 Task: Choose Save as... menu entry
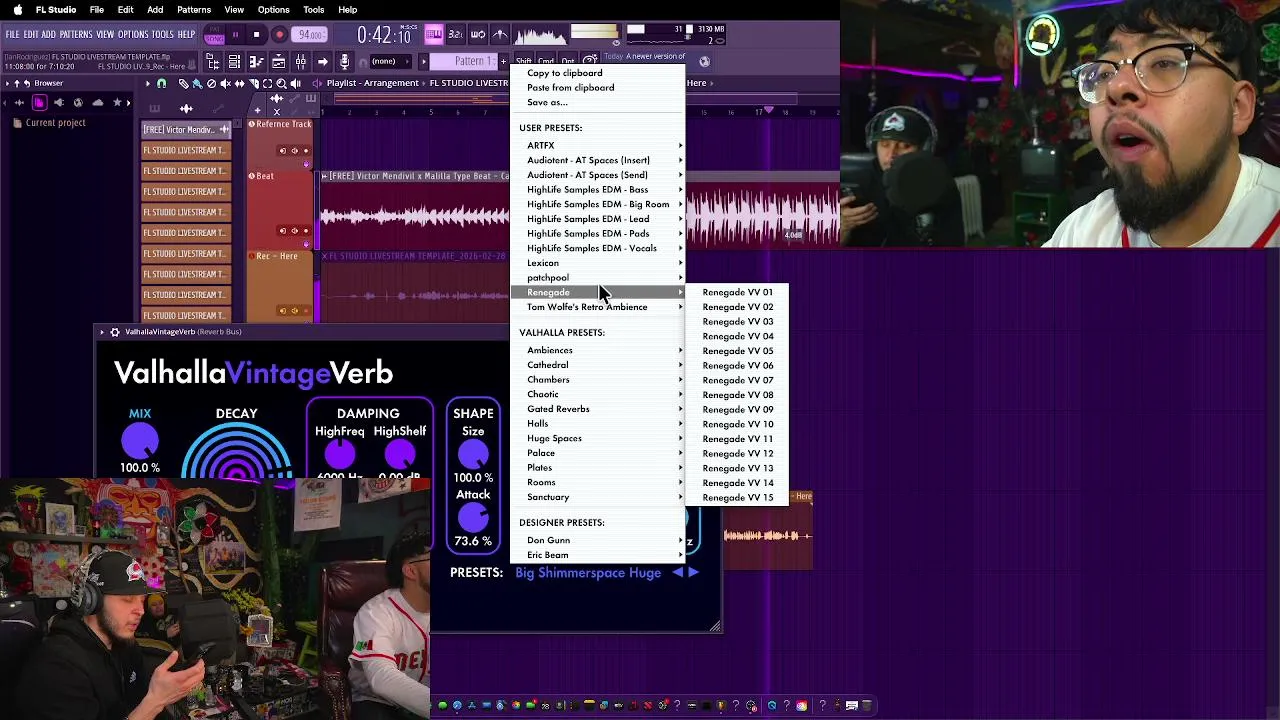(x=547, y=102)
